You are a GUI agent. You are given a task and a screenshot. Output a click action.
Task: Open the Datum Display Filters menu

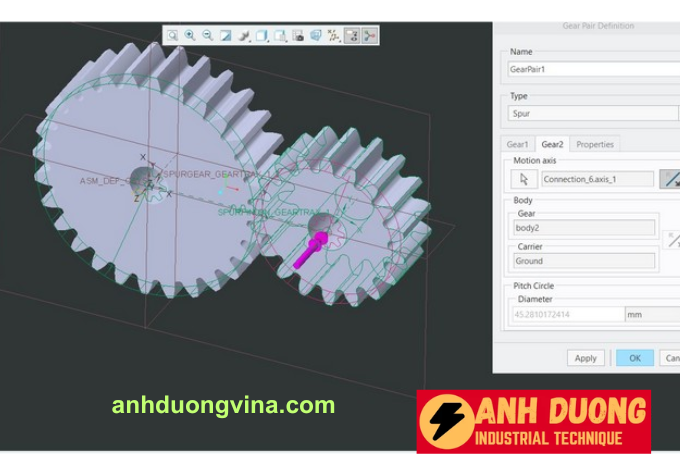coord(333,35)
